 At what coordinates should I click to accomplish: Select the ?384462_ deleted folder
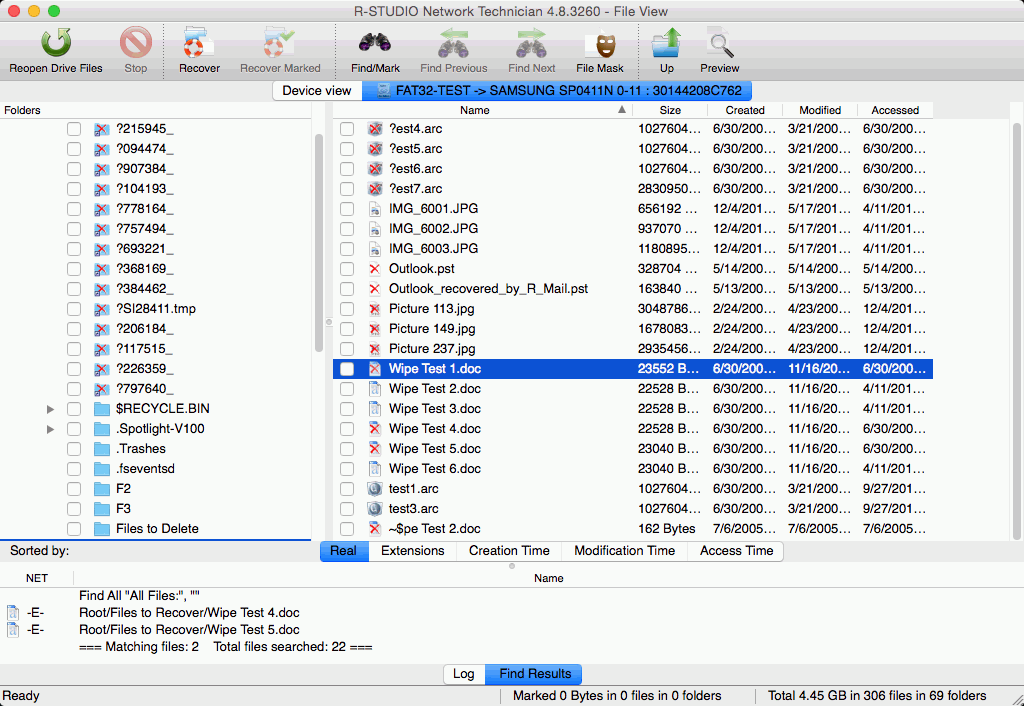145,289
